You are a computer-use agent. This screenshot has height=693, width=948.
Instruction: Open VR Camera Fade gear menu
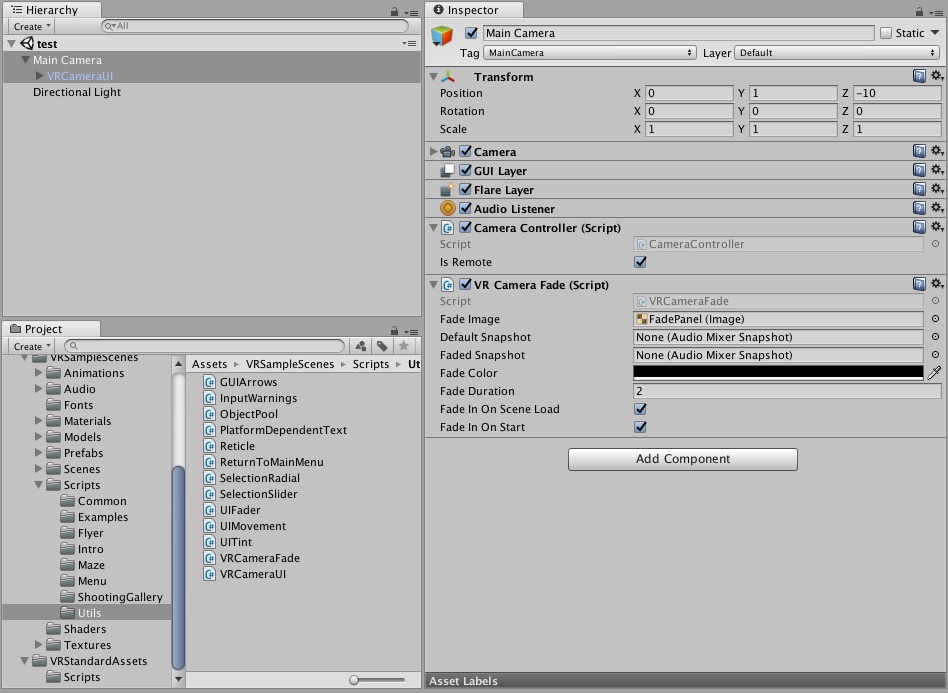937,284
